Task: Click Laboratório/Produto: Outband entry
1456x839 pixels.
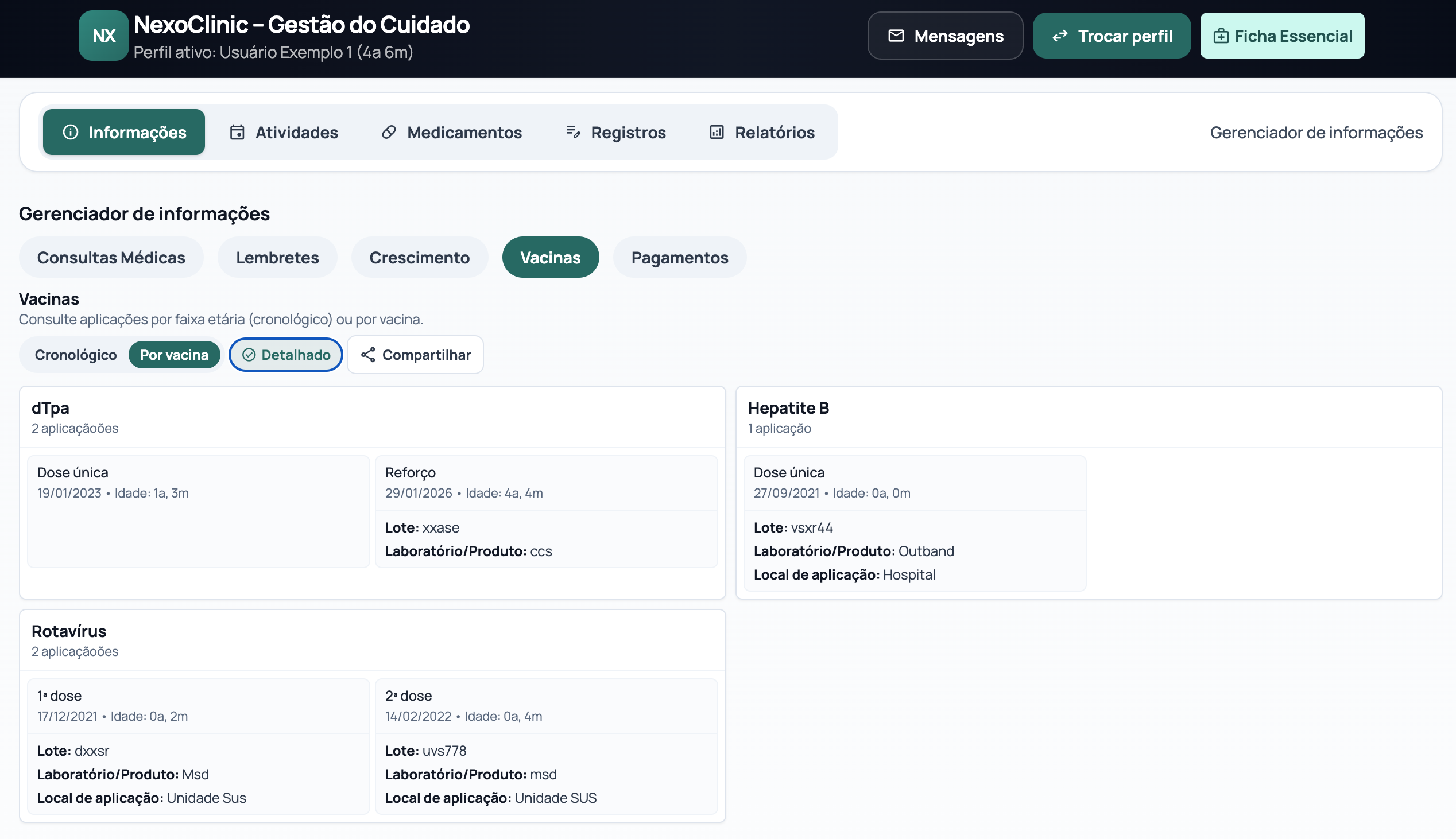Action: [x=854, y=551]
